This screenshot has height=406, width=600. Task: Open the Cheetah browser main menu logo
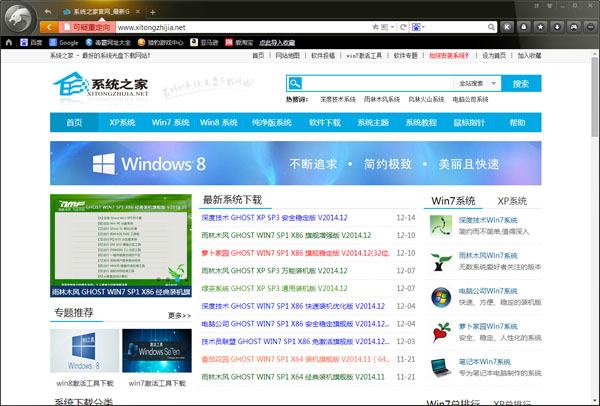(x=19, y=19)
